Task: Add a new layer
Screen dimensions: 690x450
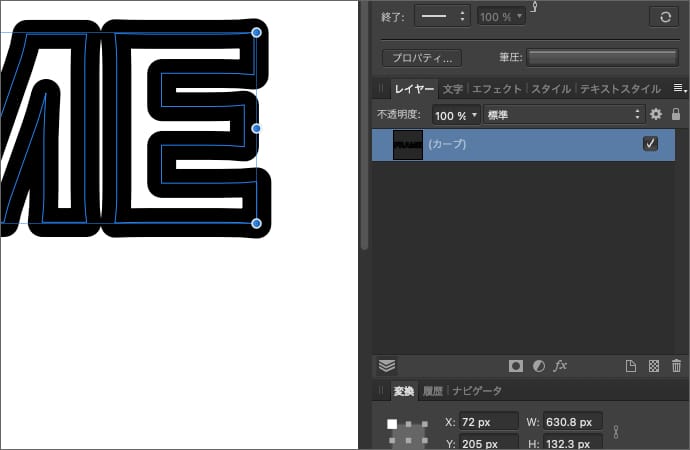Action: (x=631, y=366)
